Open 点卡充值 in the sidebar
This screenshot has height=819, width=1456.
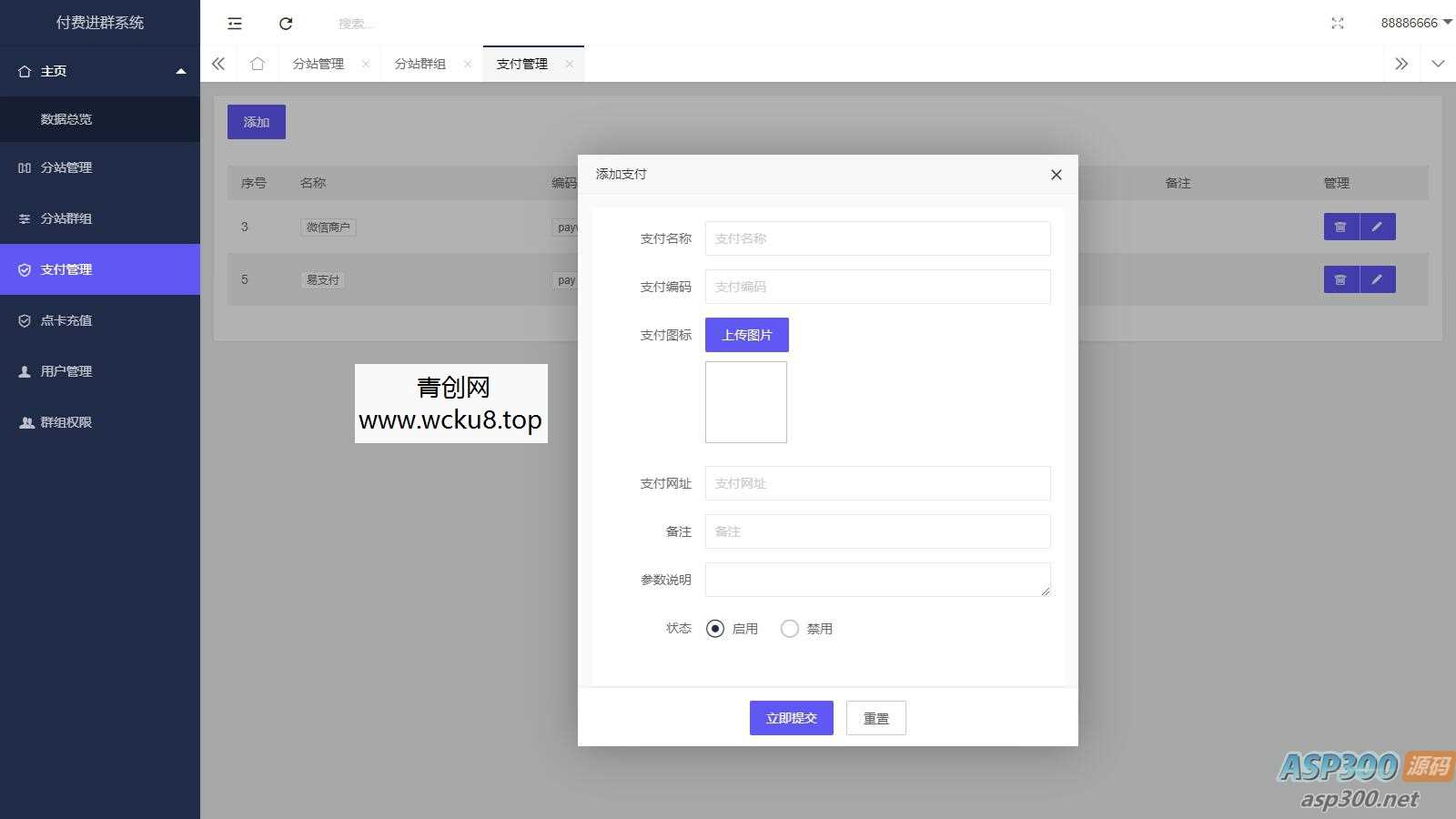tap(66, 320)
